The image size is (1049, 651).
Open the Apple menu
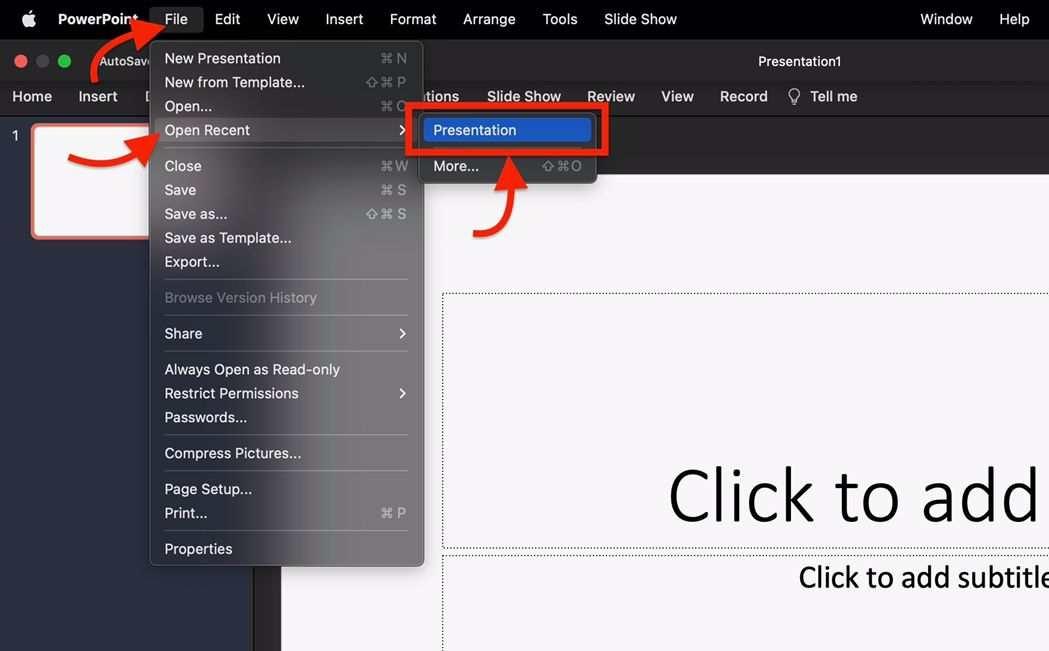[27, 18]
